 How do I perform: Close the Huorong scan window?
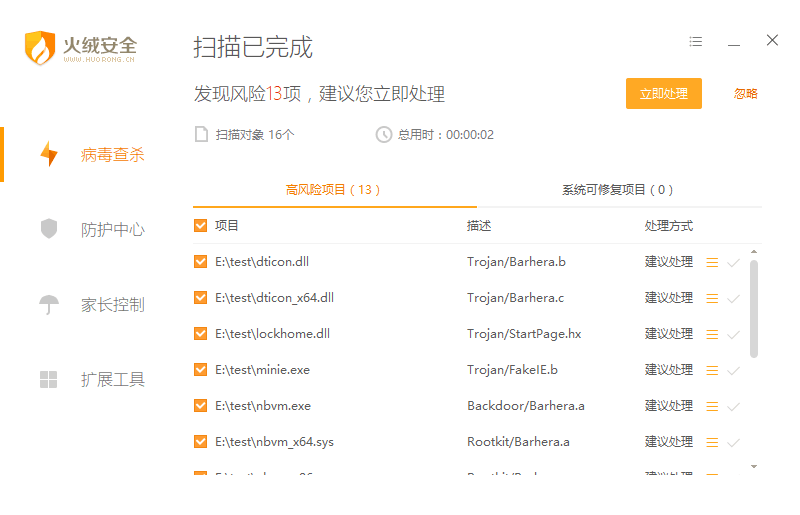(x=772, y=40)
